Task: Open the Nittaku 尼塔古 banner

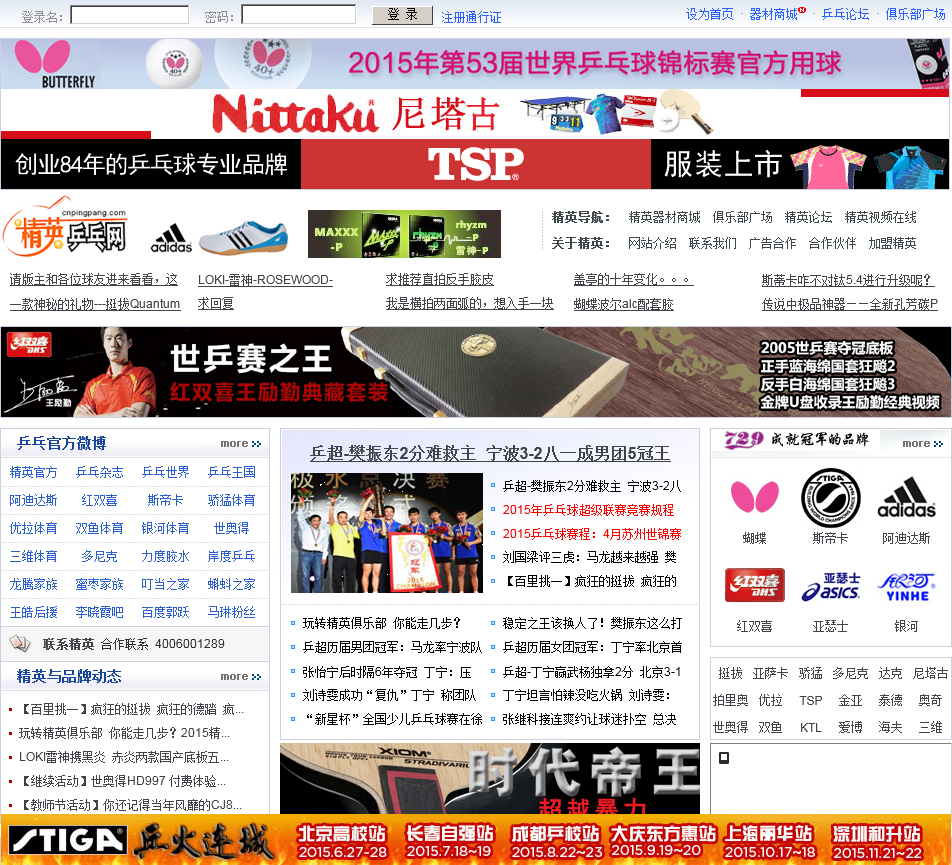Action: [x=475, y=114]
